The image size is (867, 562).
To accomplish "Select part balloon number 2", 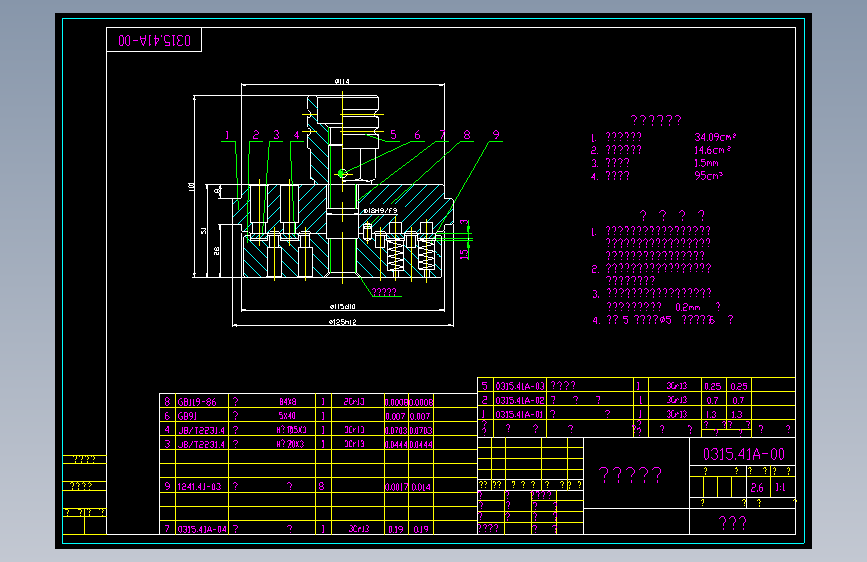I will 255,135.
